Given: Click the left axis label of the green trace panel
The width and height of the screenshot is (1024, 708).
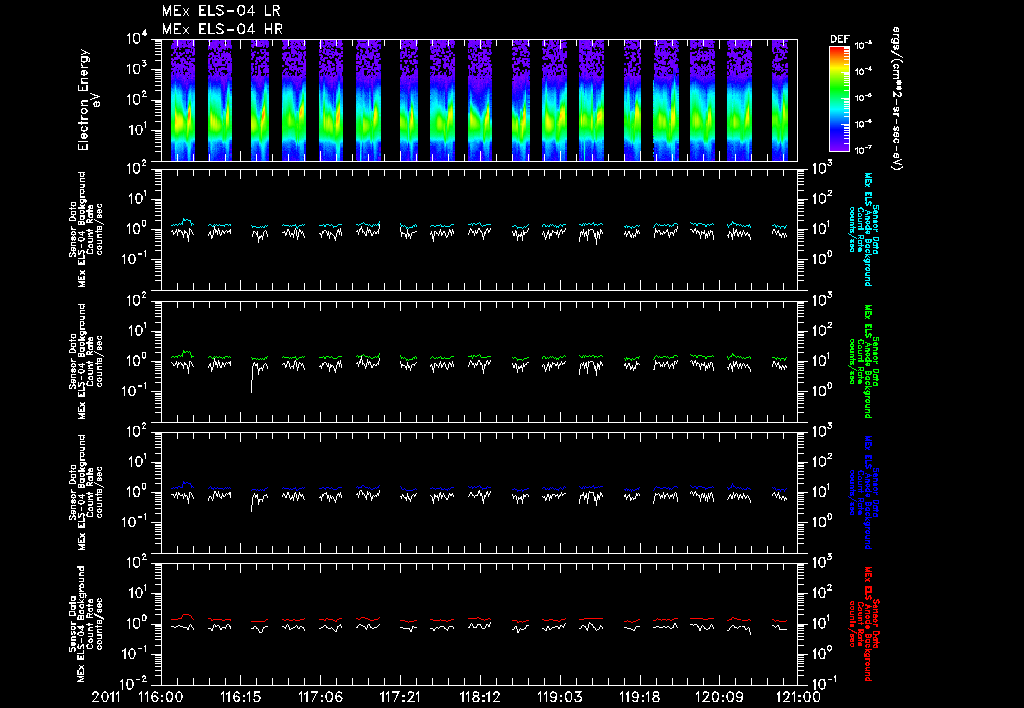Looking at the screenshot, I should (86, 361).
